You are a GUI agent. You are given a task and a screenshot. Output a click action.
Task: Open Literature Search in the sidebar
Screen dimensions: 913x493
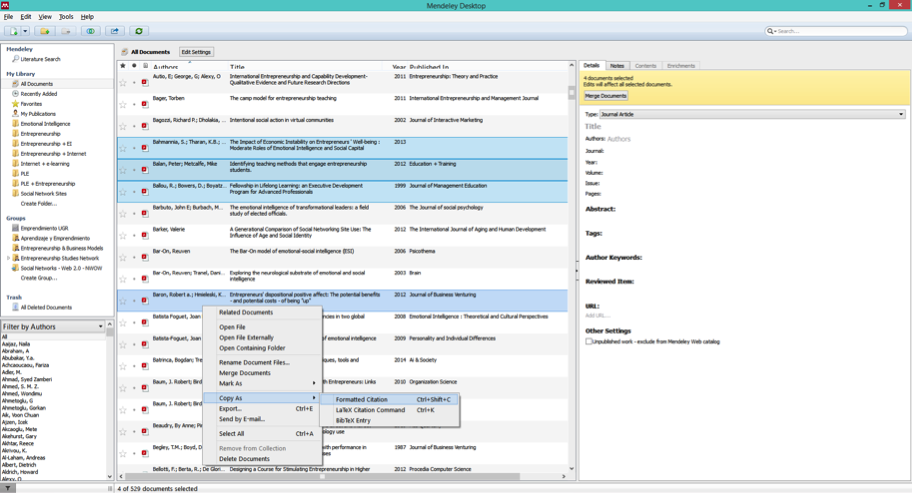pos(40,59)
